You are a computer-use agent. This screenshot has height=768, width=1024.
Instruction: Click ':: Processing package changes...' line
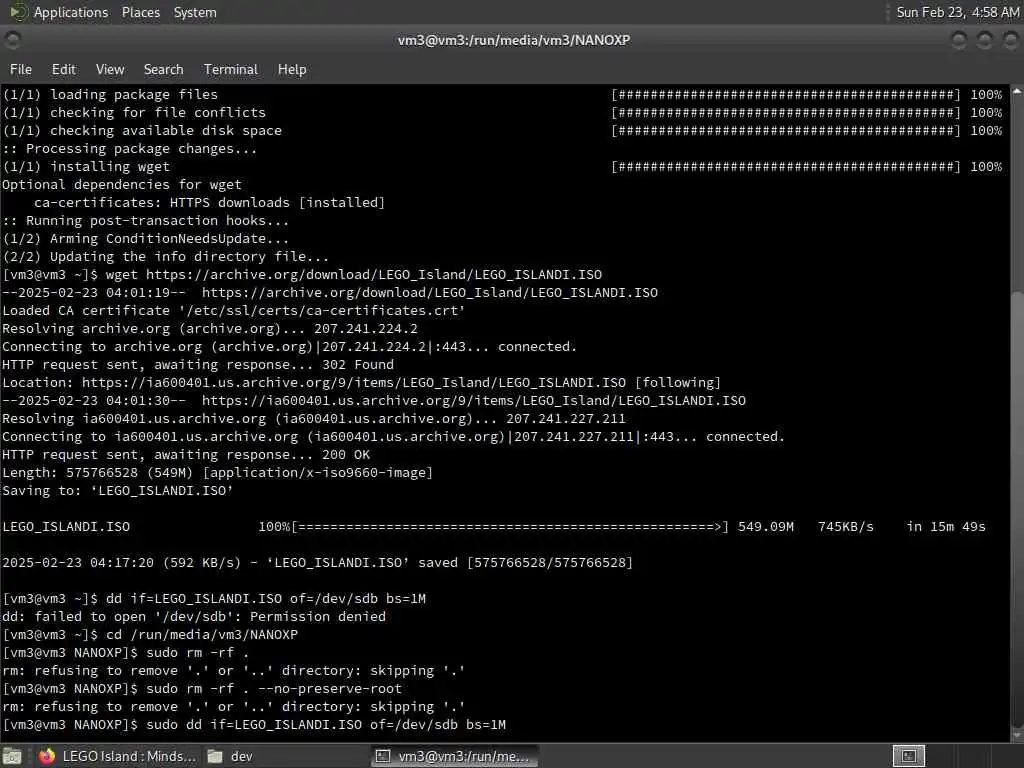129,148
